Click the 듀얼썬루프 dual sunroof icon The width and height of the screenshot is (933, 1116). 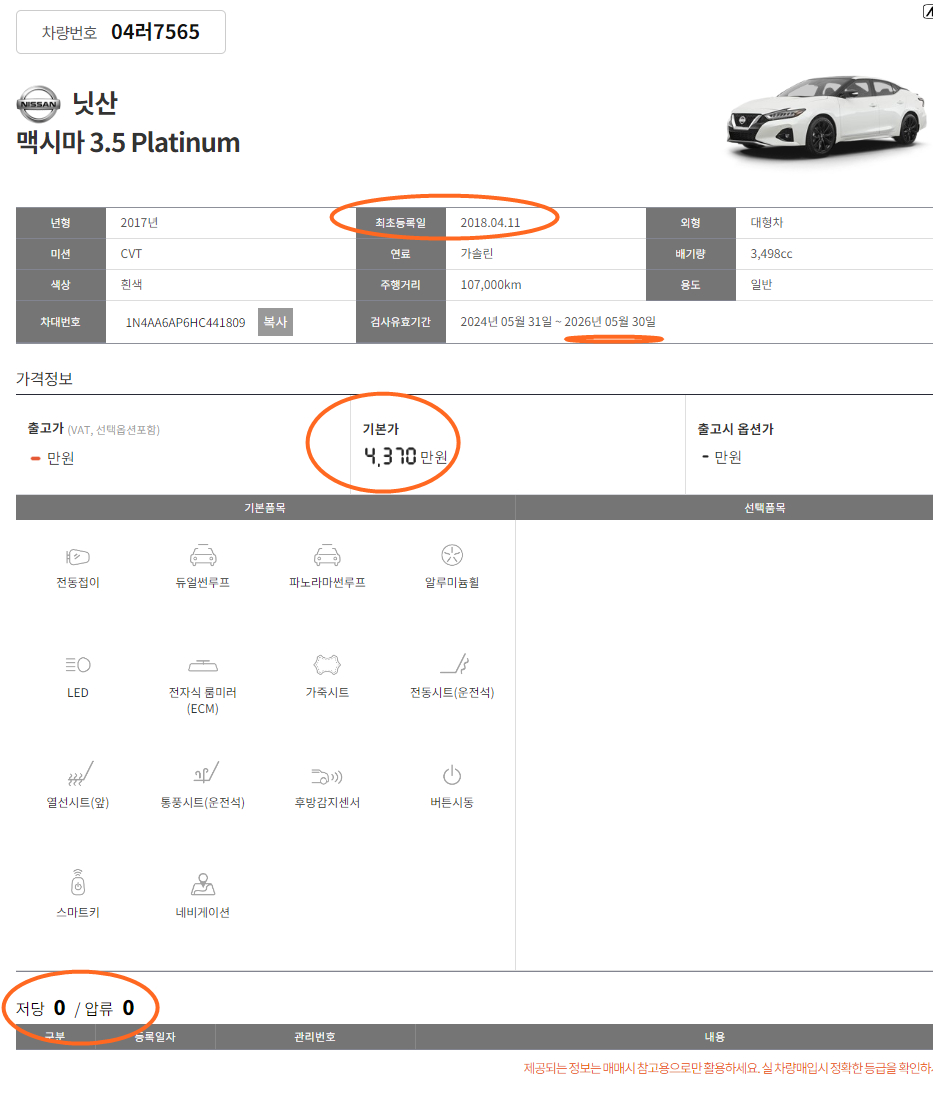[203, 556]
